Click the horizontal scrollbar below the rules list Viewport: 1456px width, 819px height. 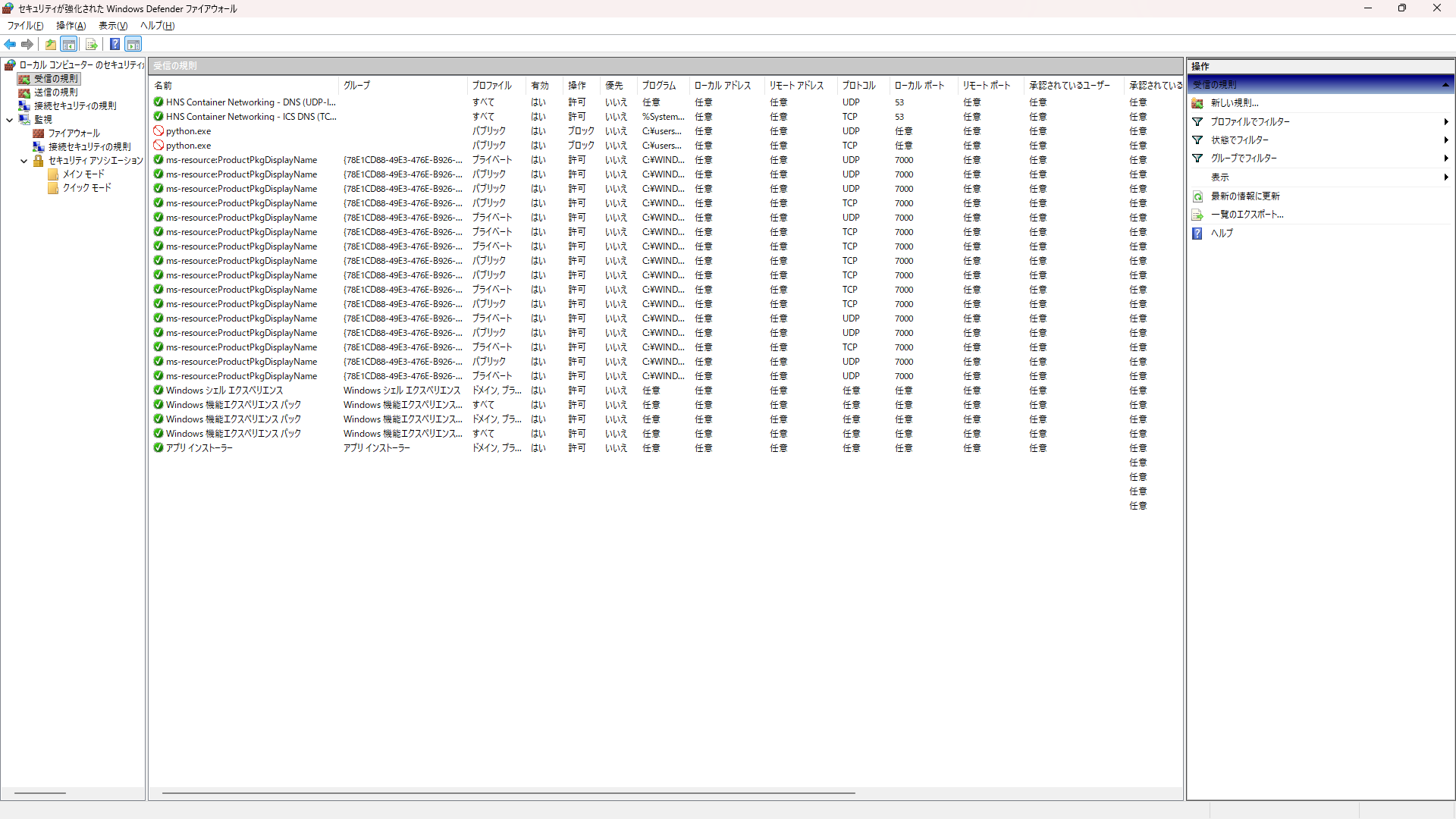pyautogui.click(x=508, y=793)
